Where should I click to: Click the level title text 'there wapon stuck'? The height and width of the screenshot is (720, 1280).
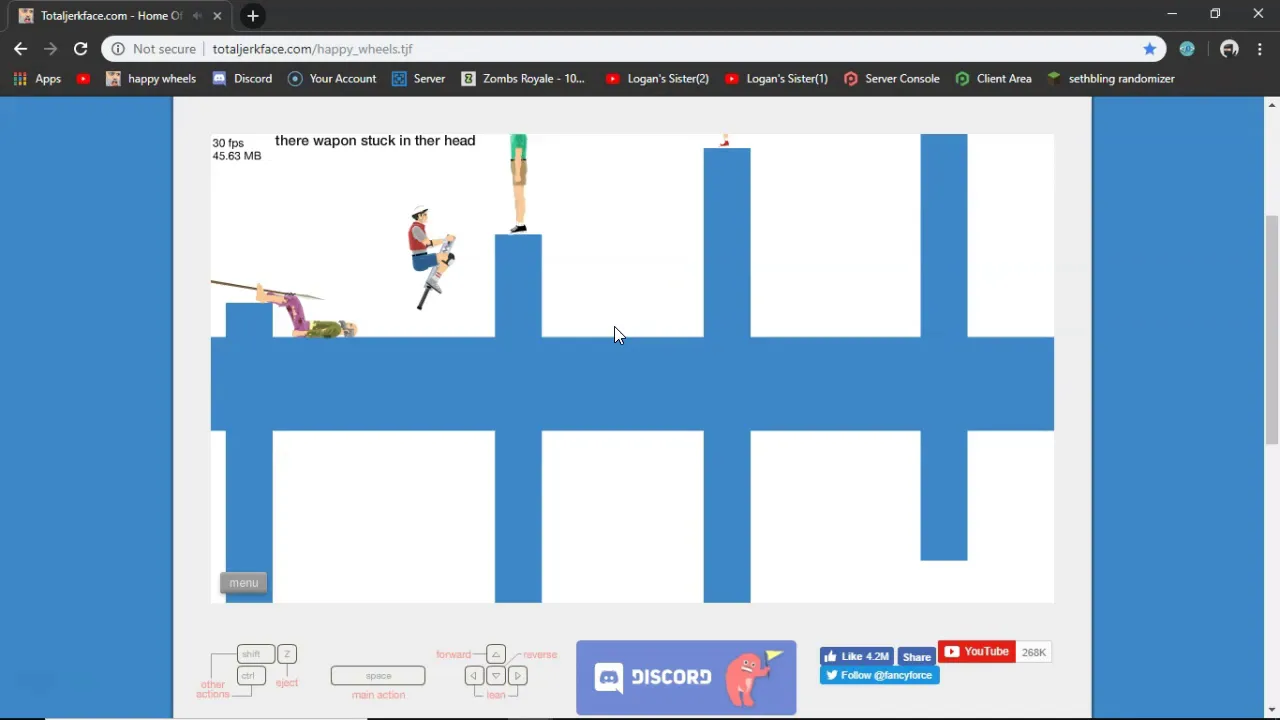(375, 141)
